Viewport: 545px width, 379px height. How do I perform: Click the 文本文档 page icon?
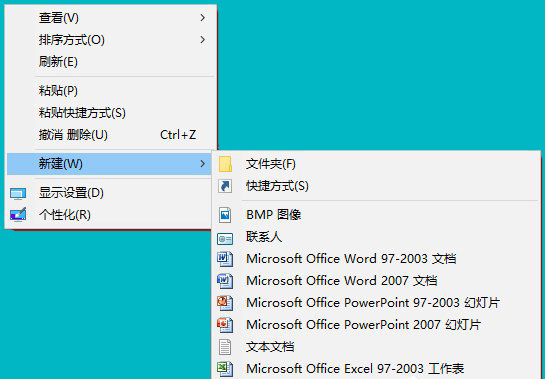point(225,347)
